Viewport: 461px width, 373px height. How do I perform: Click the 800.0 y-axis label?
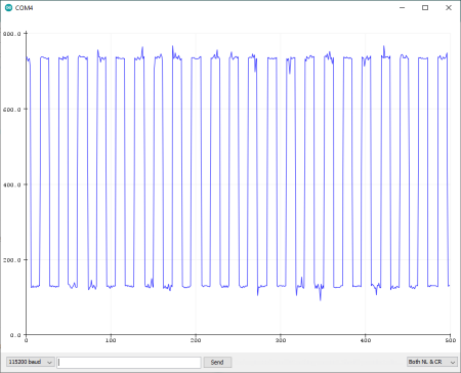(x=12, y=34)
